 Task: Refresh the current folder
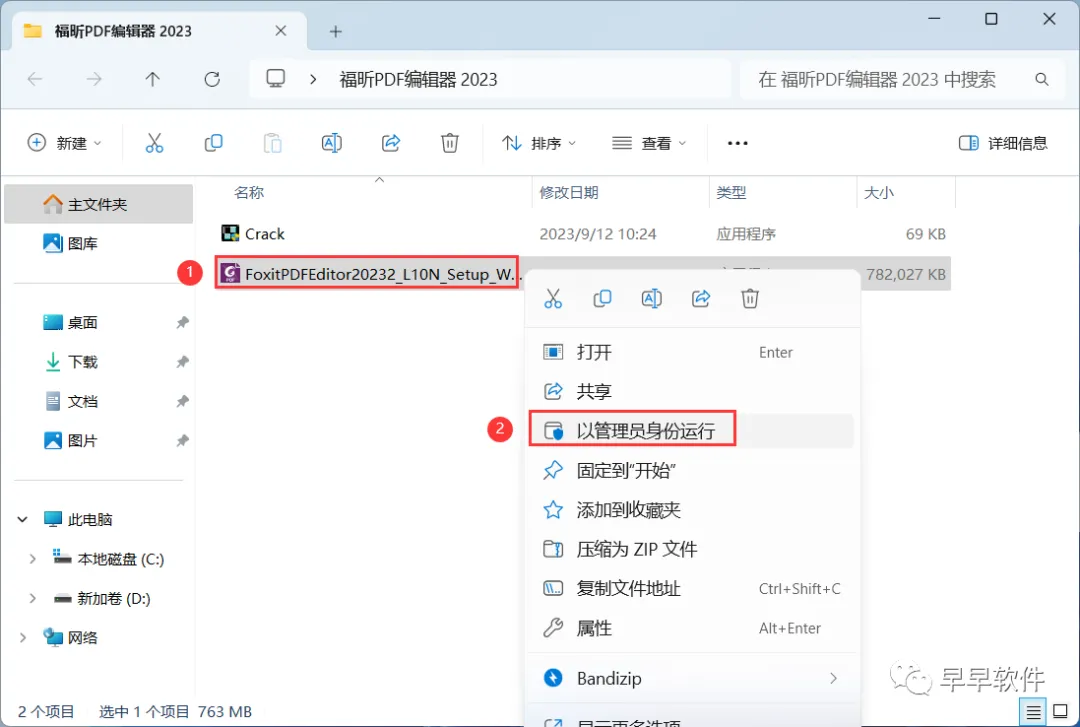[x=212, y=79]
